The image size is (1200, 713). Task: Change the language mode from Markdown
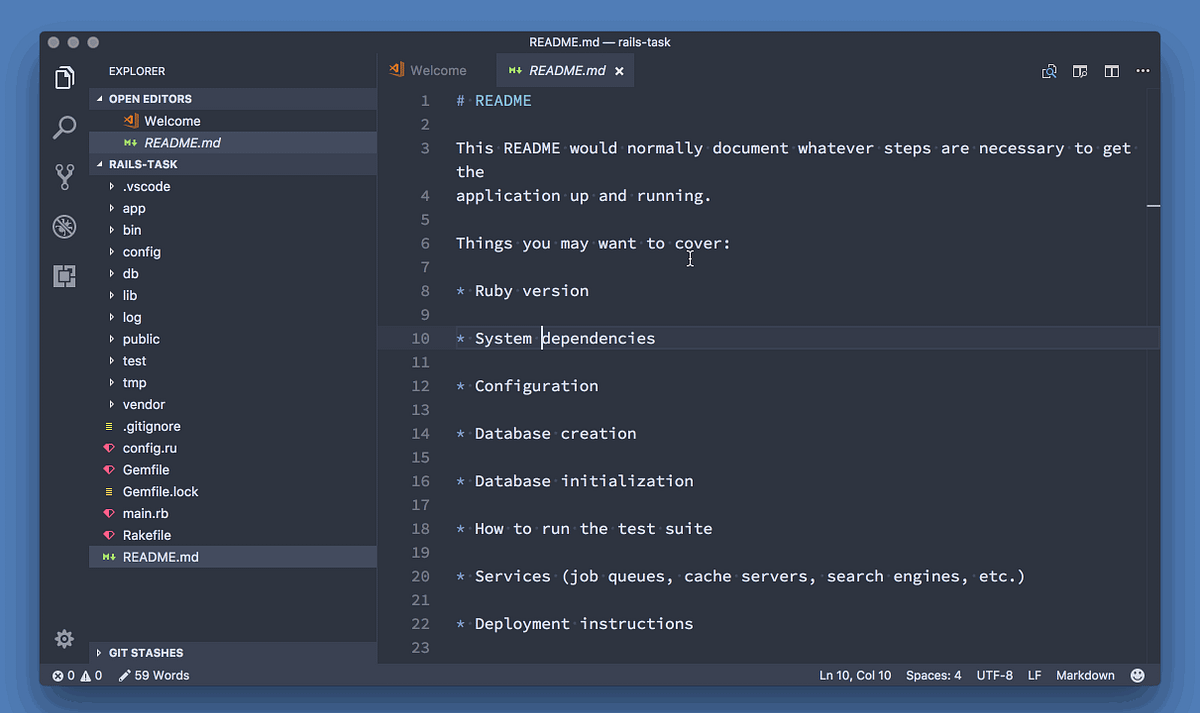pyautogui.click(x=1085, y=675)
